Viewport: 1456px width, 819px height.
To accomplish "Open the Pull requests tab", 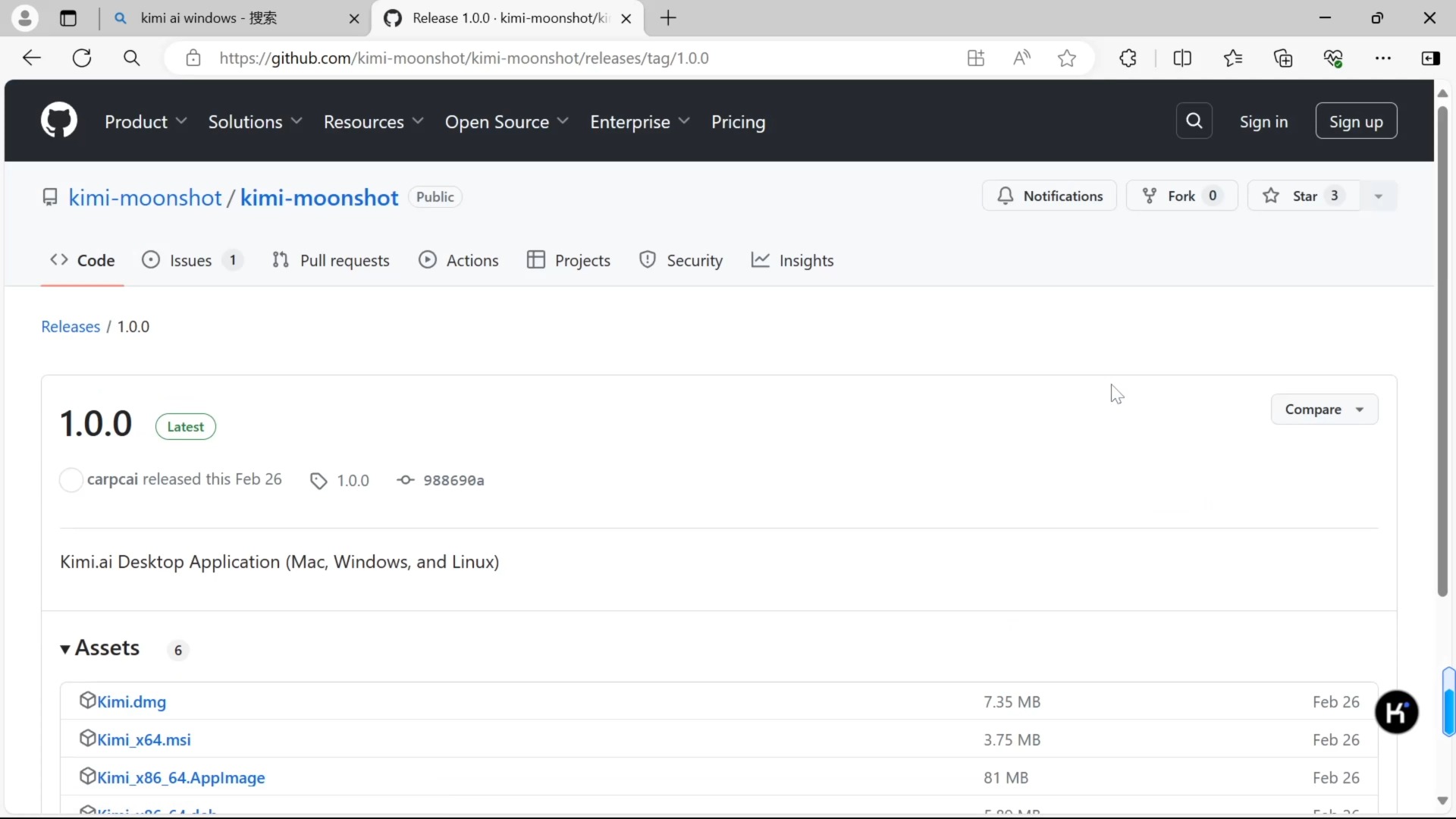I will click(331, 260).
